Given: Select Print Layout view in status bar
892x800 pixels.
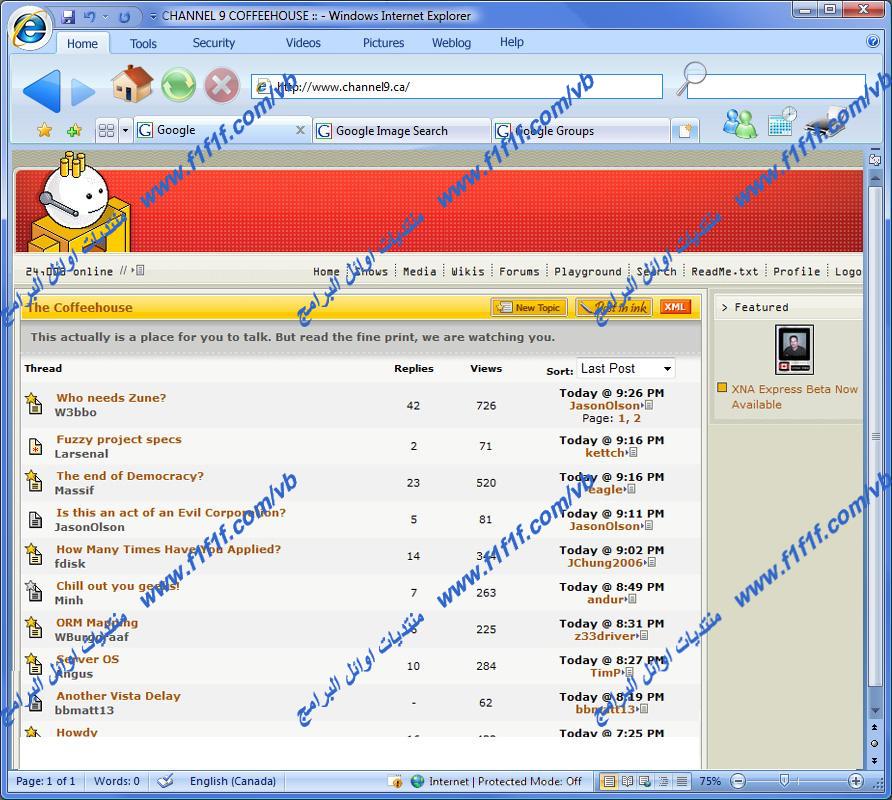Looking at the screenshot, I should [608, 781].
